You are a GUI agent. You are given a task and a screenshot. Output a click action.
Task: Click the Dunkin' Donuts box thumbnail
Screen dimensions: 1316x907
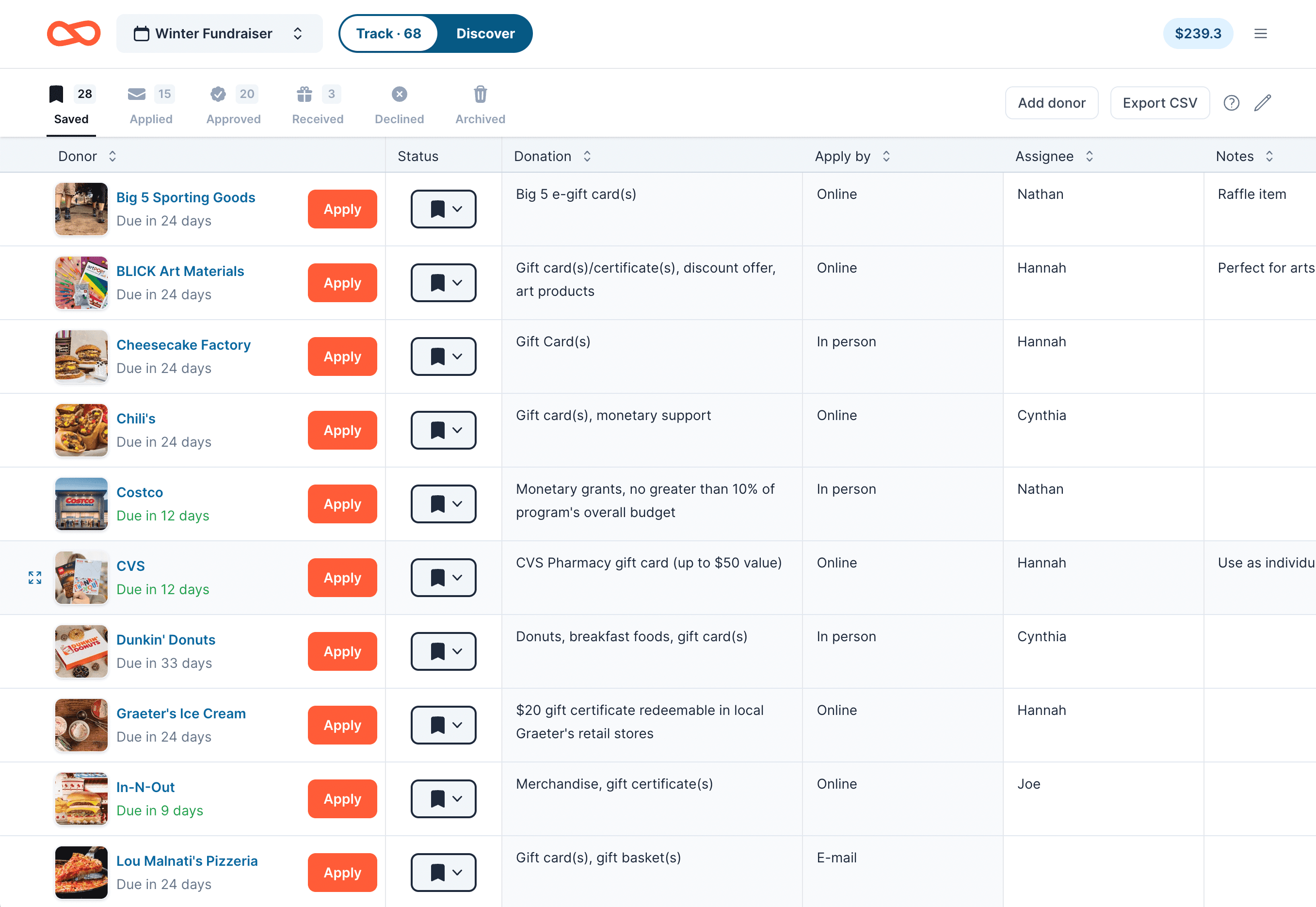pyautogui.click(x=81, y=651)
